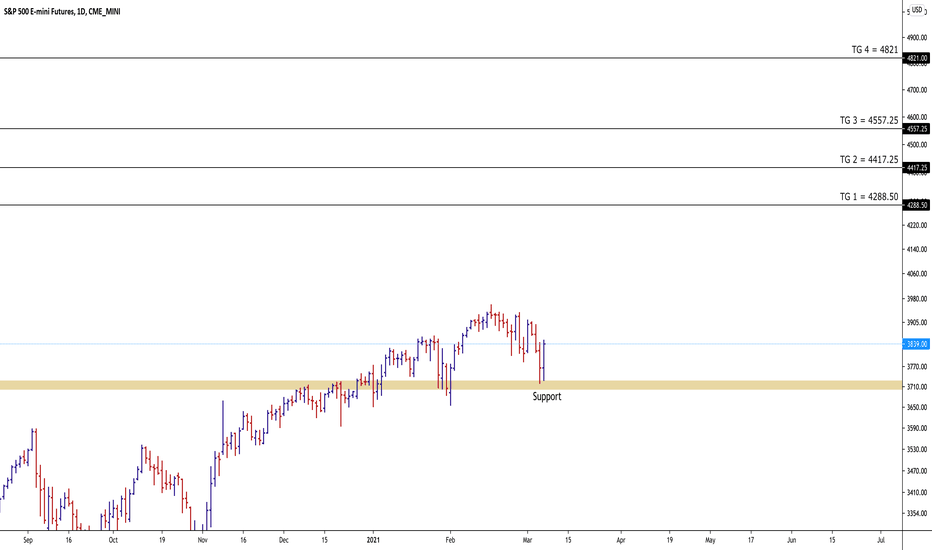Click the 4557.25 black price tag on axis
Viewport: 932px width, 550px height.
click(917, 129)
